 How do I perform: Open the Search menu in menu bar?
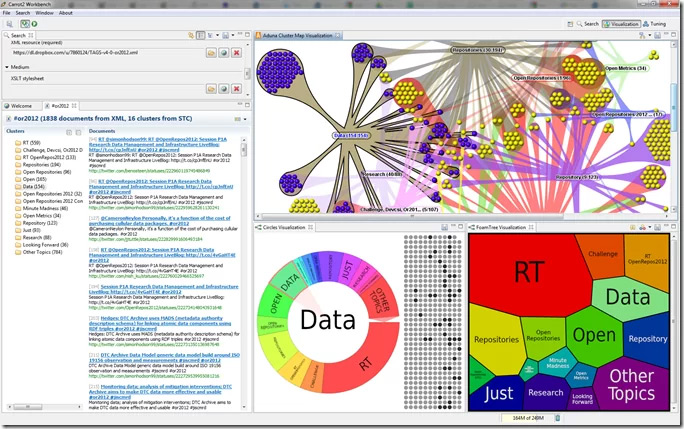[22, 13]
